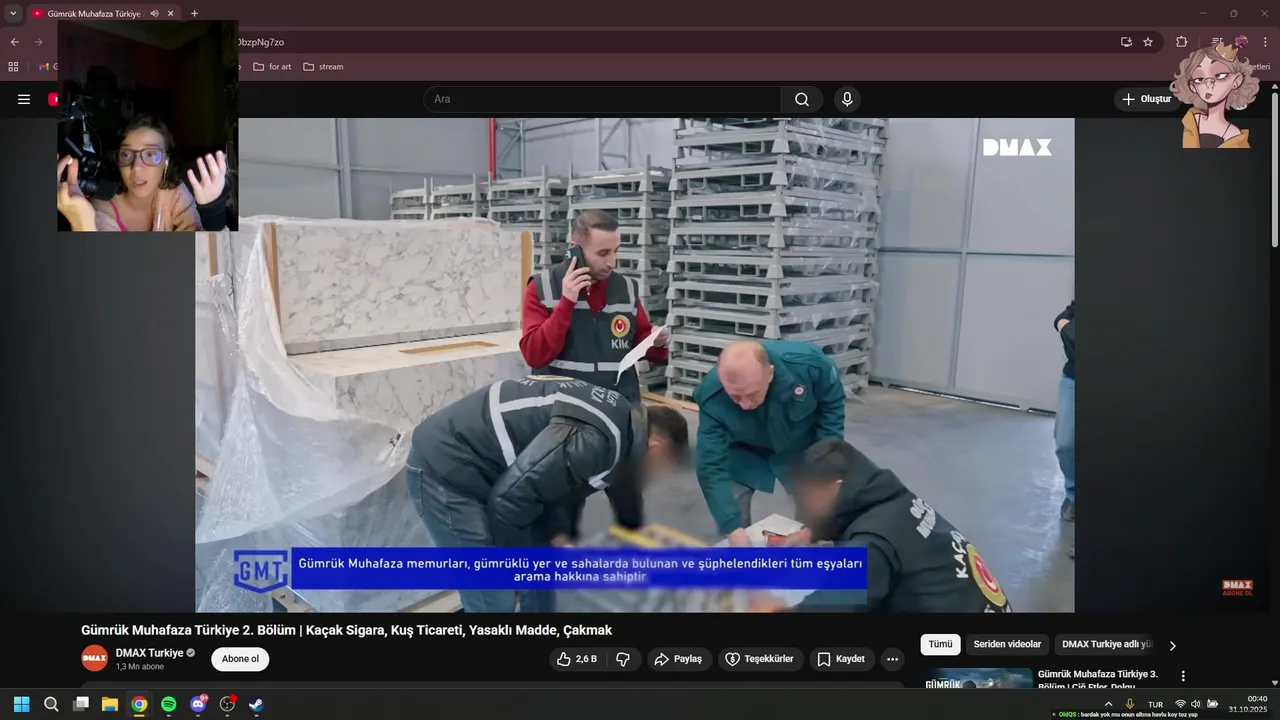Share the video via Paylaş

[679, 659]
